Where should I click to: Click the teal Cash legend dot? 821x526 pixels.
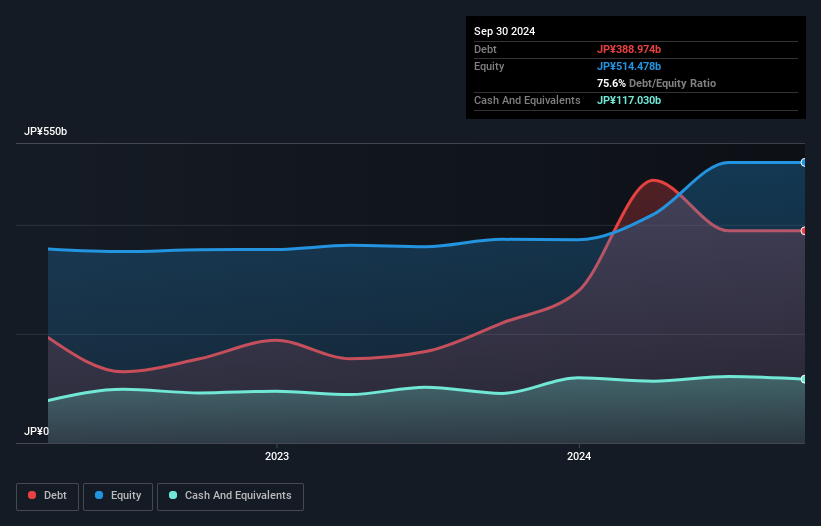tap(173, 495)
